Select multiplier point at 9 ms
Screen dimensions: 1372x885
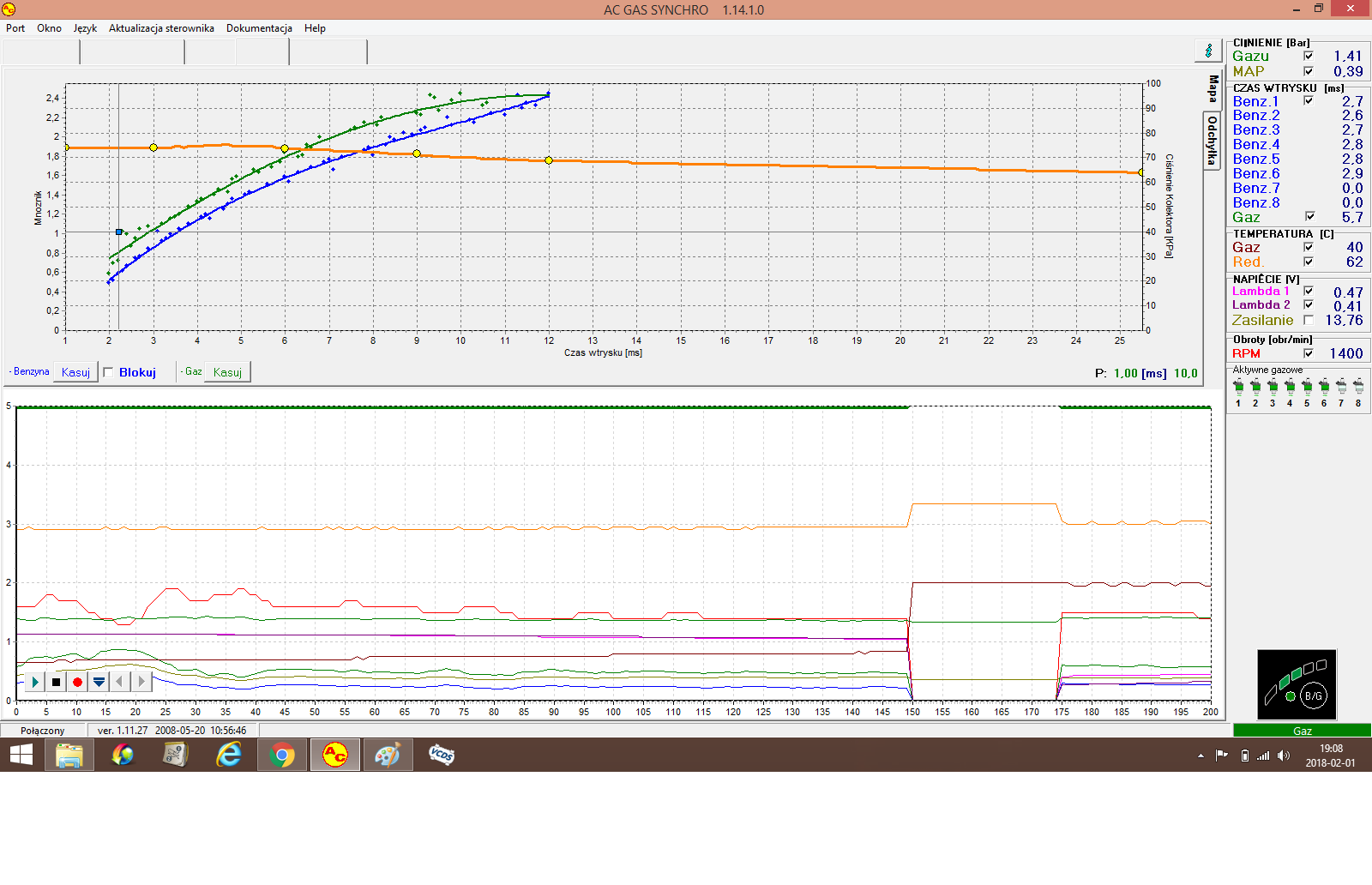[x=417, y=154]
